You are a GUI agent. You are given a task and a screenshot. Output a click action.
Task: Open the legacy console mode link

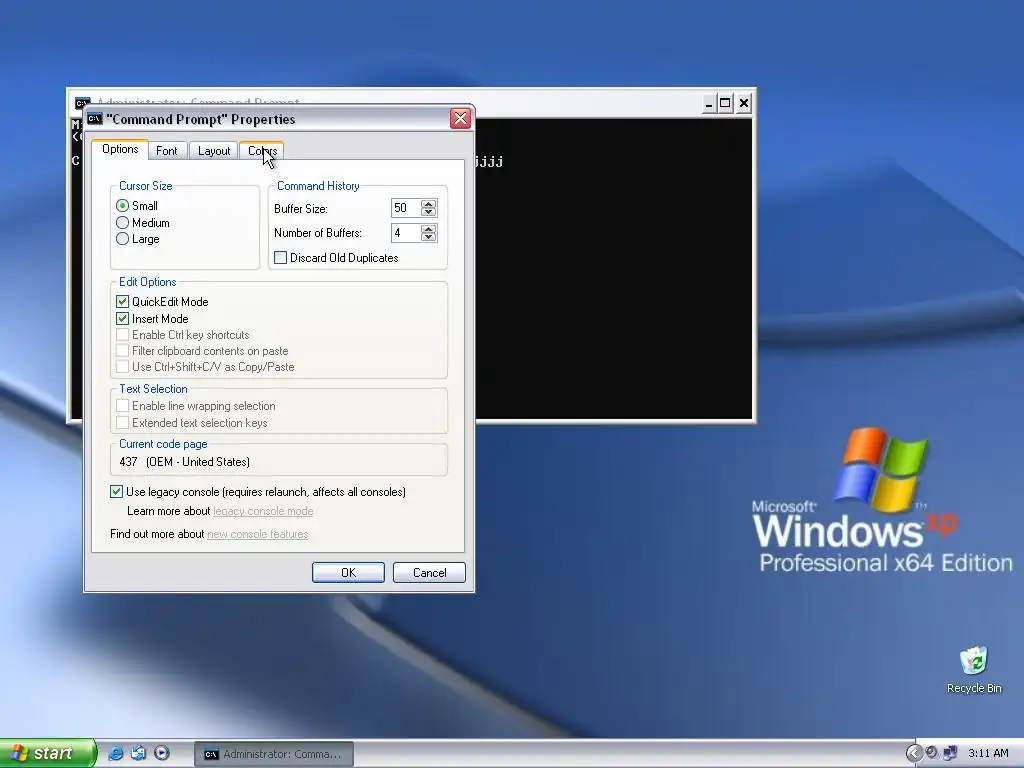(x=263, y=511)
